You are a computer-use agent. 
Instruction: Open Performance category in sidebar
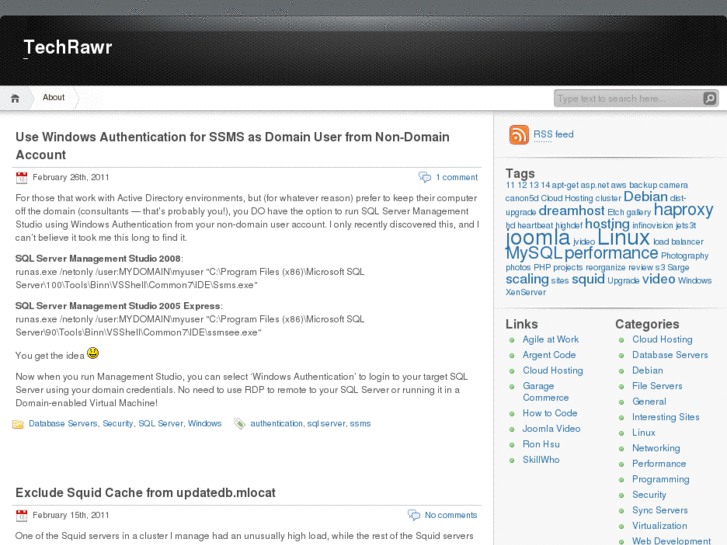[659, 464]
